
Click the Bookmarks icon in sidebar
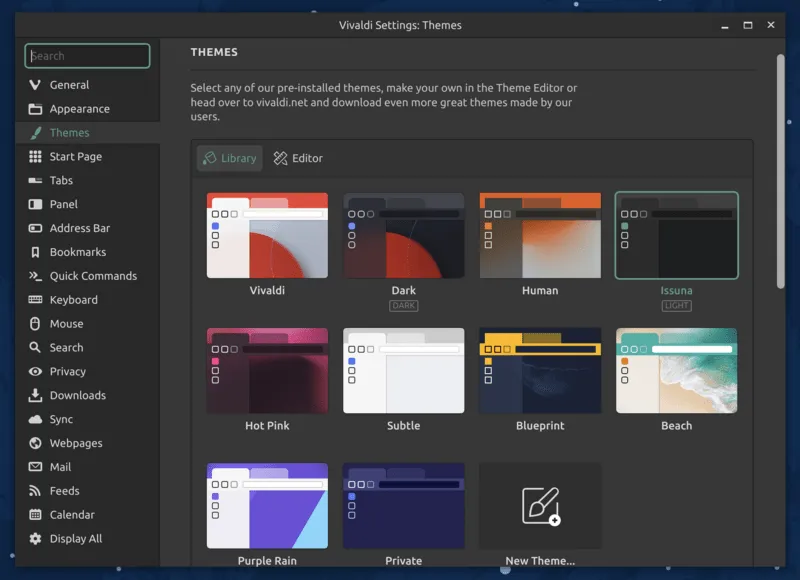pos(36,252)
